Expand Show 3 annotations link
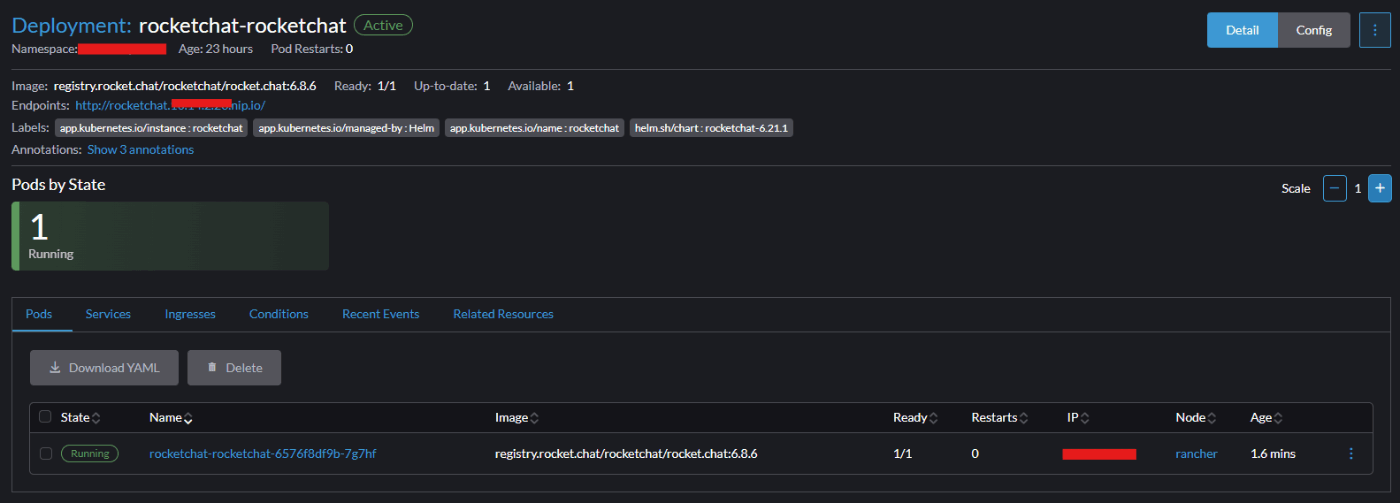Screen dimensions: 1400x503 pyautogui.click(x=140, y=150)
